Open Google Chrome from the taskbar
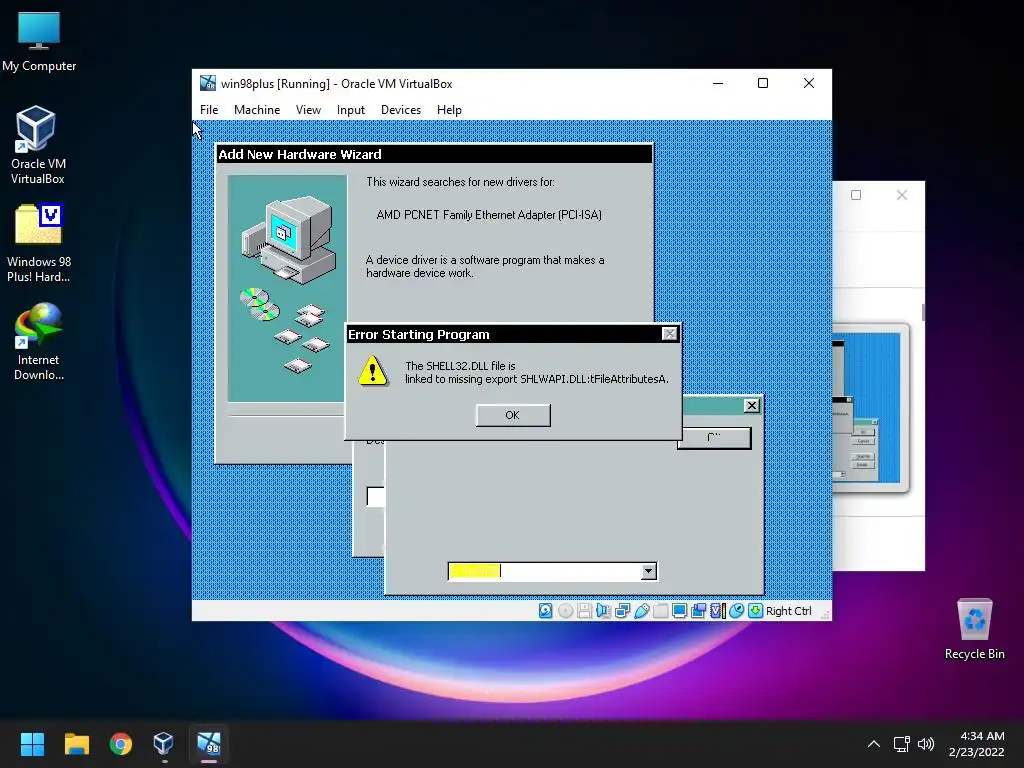The width and height of the screenshot is (1024, 768). pos(121,744)
